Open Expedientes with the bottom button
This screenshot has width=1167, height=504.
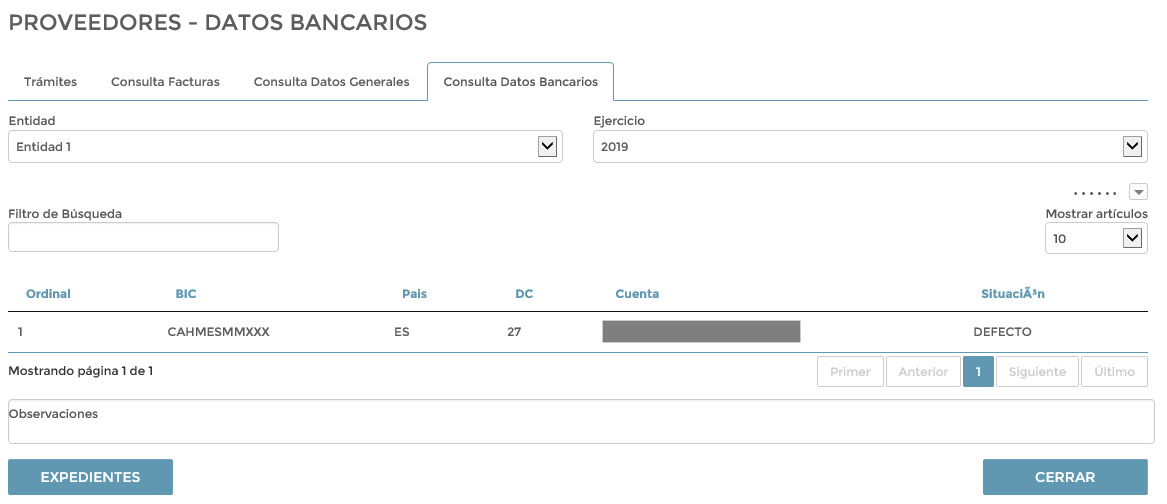(x=90, y=477)
